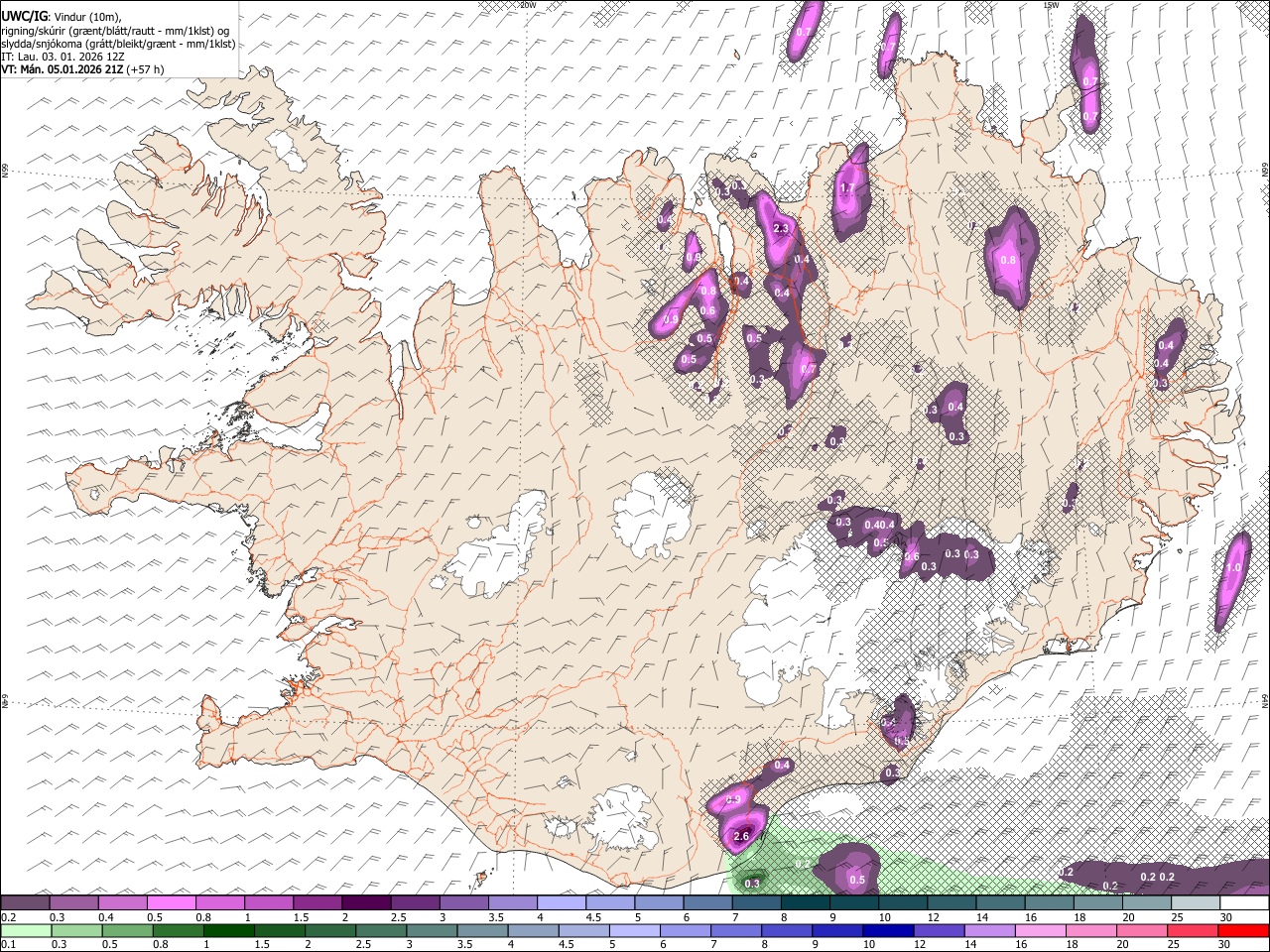Click the 1.0 value off the east coast
Screen dimensions: 1270x952
pyautogui.click(x=1234, y=568)
